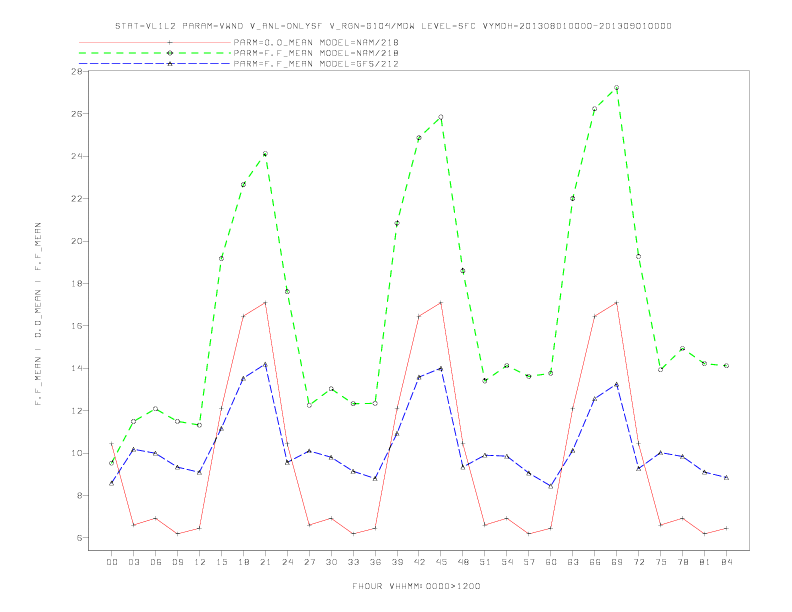Viewport: 792px width, 612px height.
Task: Click the green line's peak marker at hour 45
Action: [441, 117]
